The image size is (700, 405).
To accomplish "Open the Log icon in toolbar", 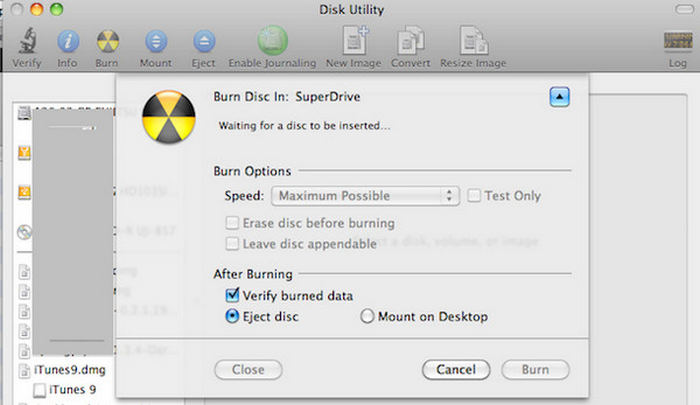I will click(678, 41).
